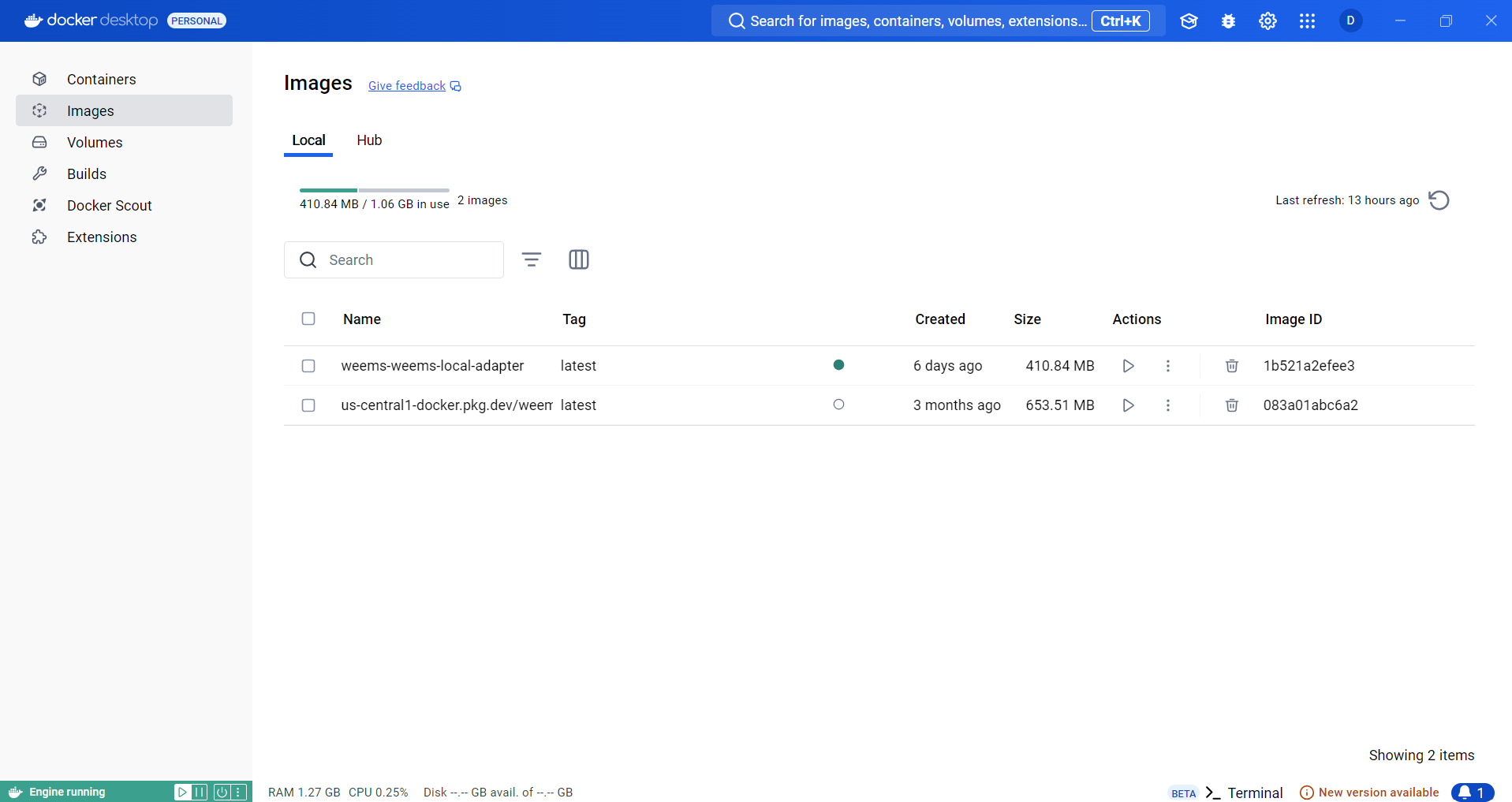The width and height of the screenshot is (1512, 802).
Task: Sort images by the Created column
Action: point(940,319)
